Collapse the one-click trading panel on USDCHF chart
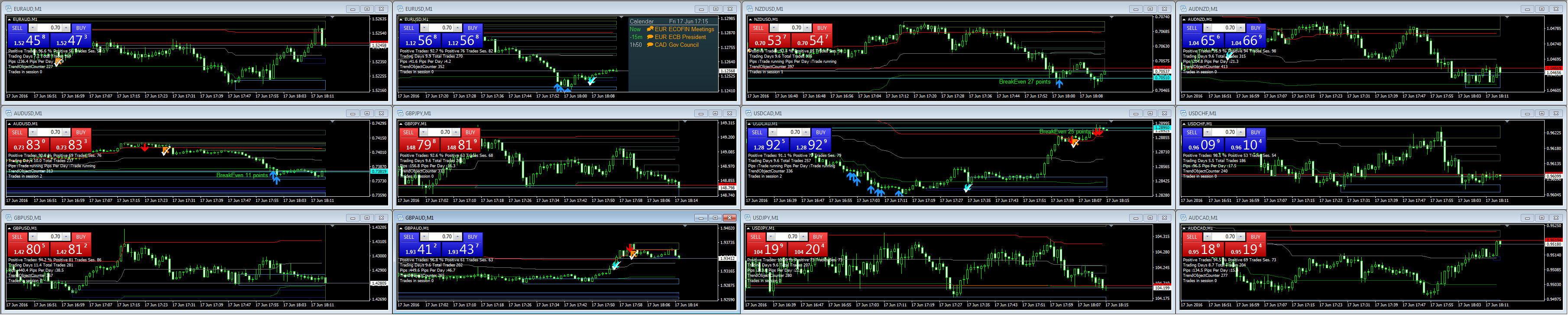 point(1185,123)
